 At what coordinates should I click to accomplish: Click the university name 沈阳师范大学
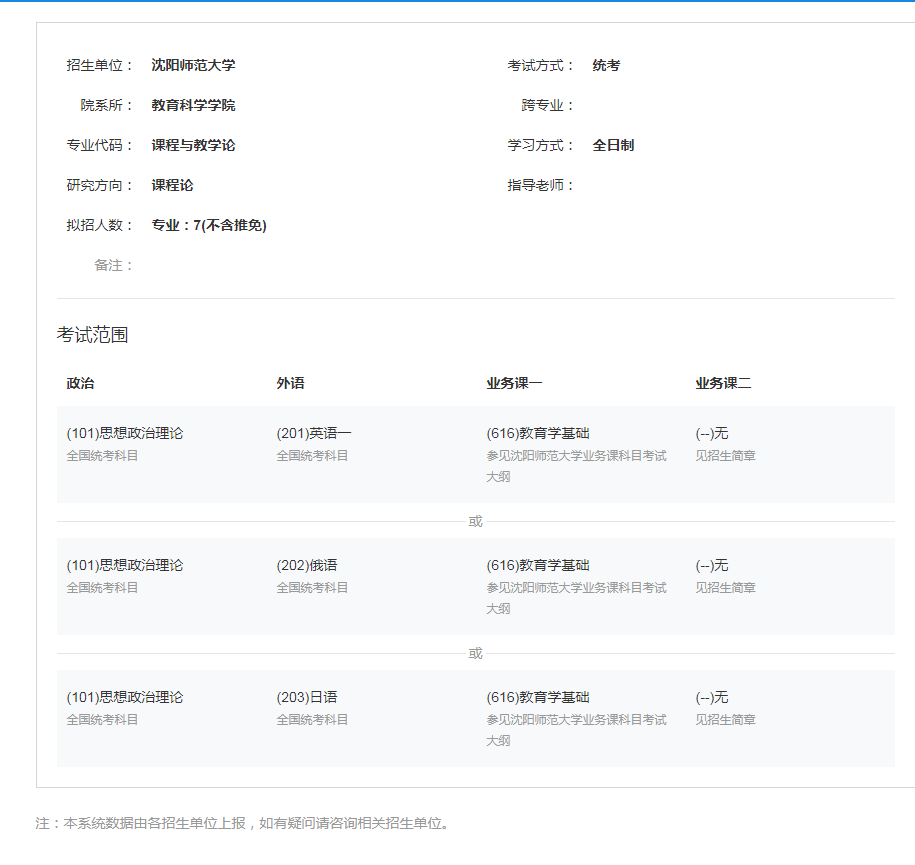(193, 65)
